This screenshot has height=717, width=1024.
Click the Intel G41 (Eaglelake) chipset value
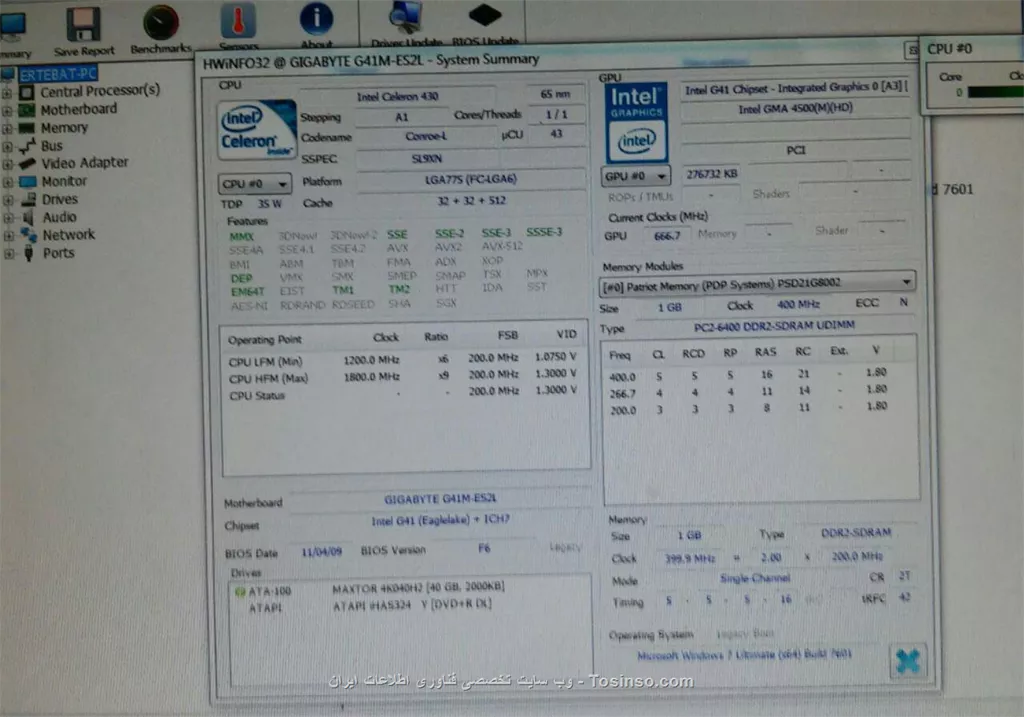point(440,520)
